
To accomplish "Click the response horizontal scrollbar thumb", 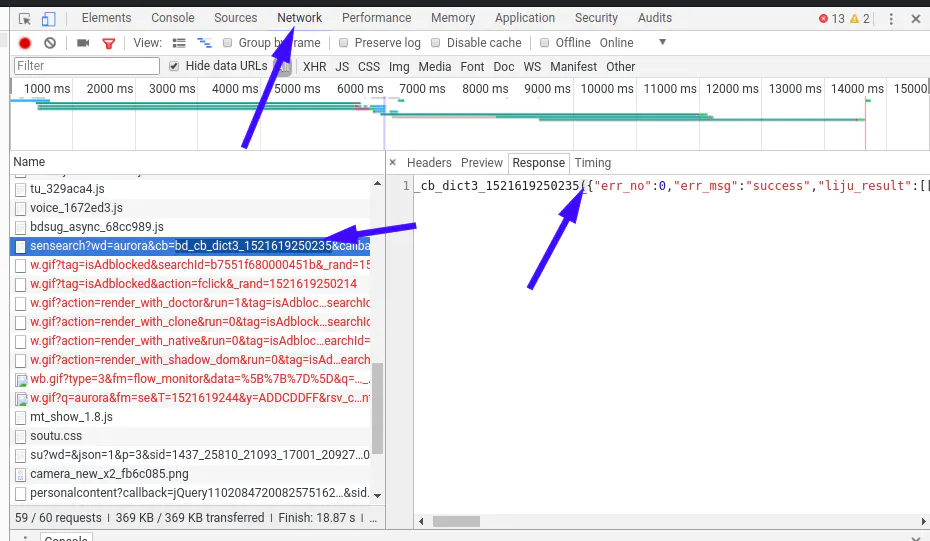I will [456, 521].
